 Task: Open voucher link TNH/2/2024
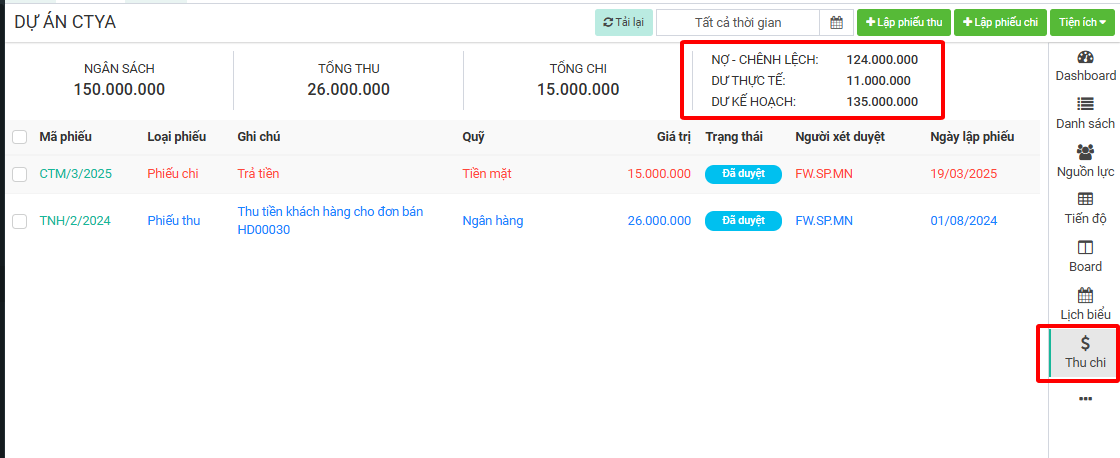point(75,221)
